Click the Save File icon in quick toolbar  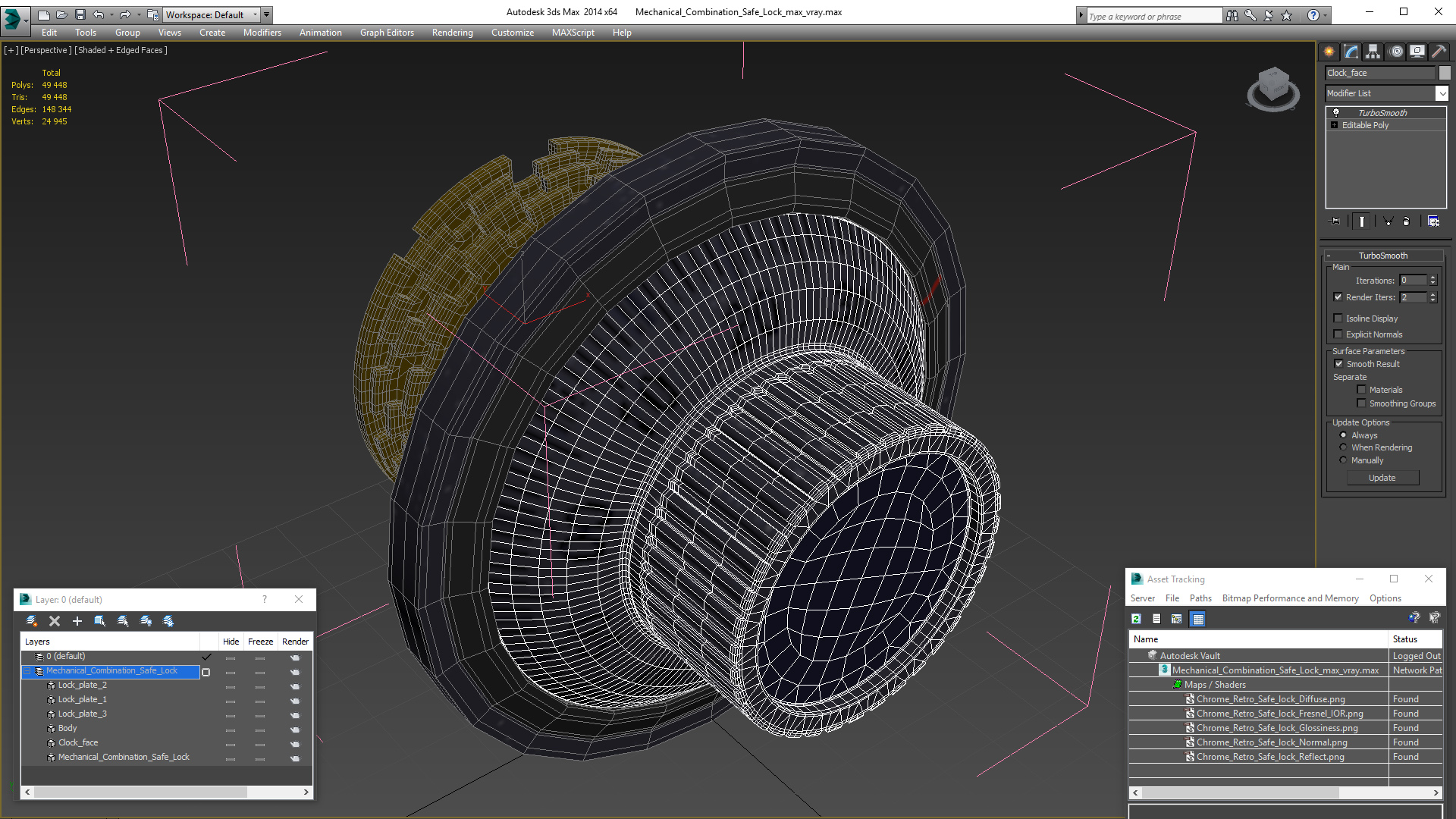point(80,14)
